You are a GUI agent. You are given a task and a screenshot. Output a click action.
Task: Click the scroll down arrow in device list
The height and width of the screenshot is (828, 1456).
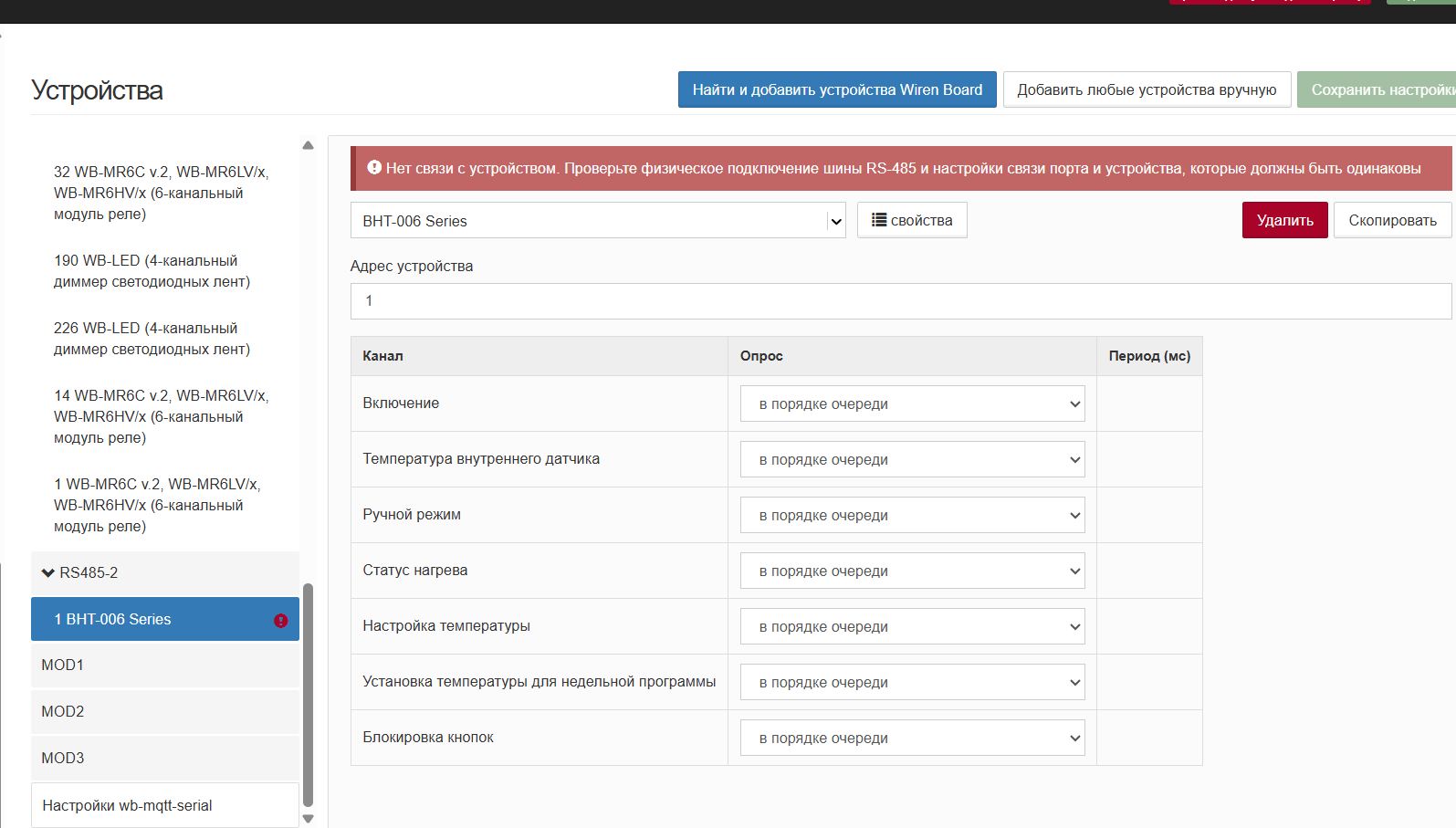308,818
